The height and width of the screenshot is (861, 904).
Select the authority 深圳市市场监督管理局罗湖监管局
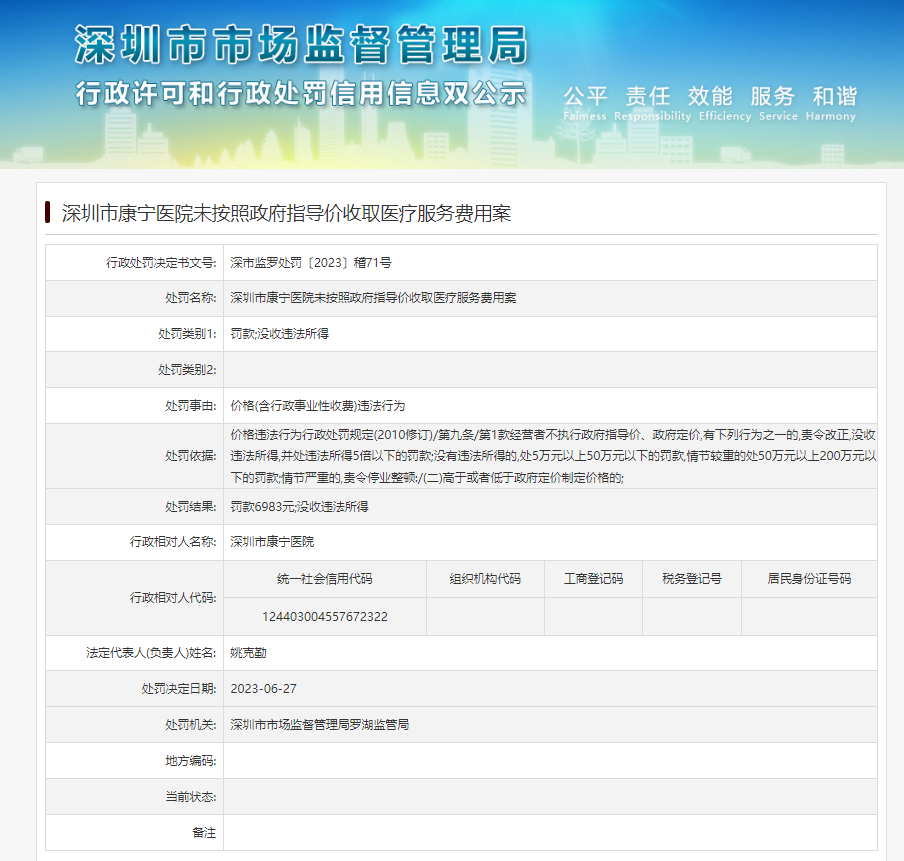320,725
